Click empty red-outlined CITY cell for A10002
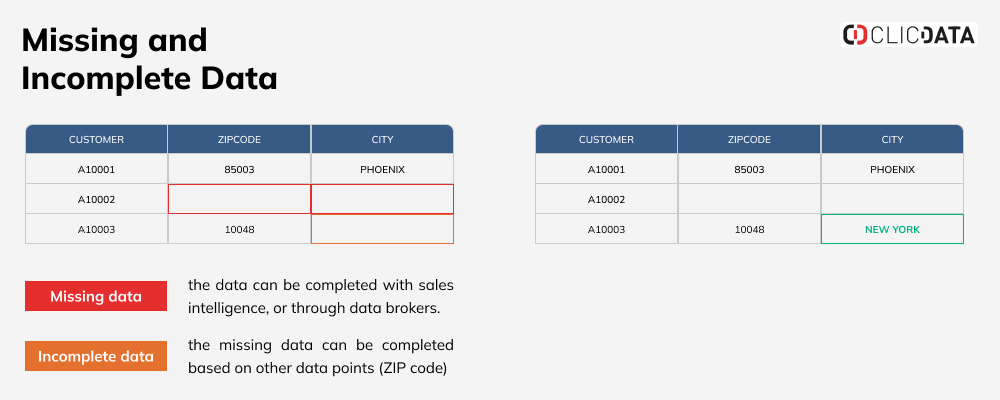The width and height of the screenshot is (1000, 400). coord(382,199)
